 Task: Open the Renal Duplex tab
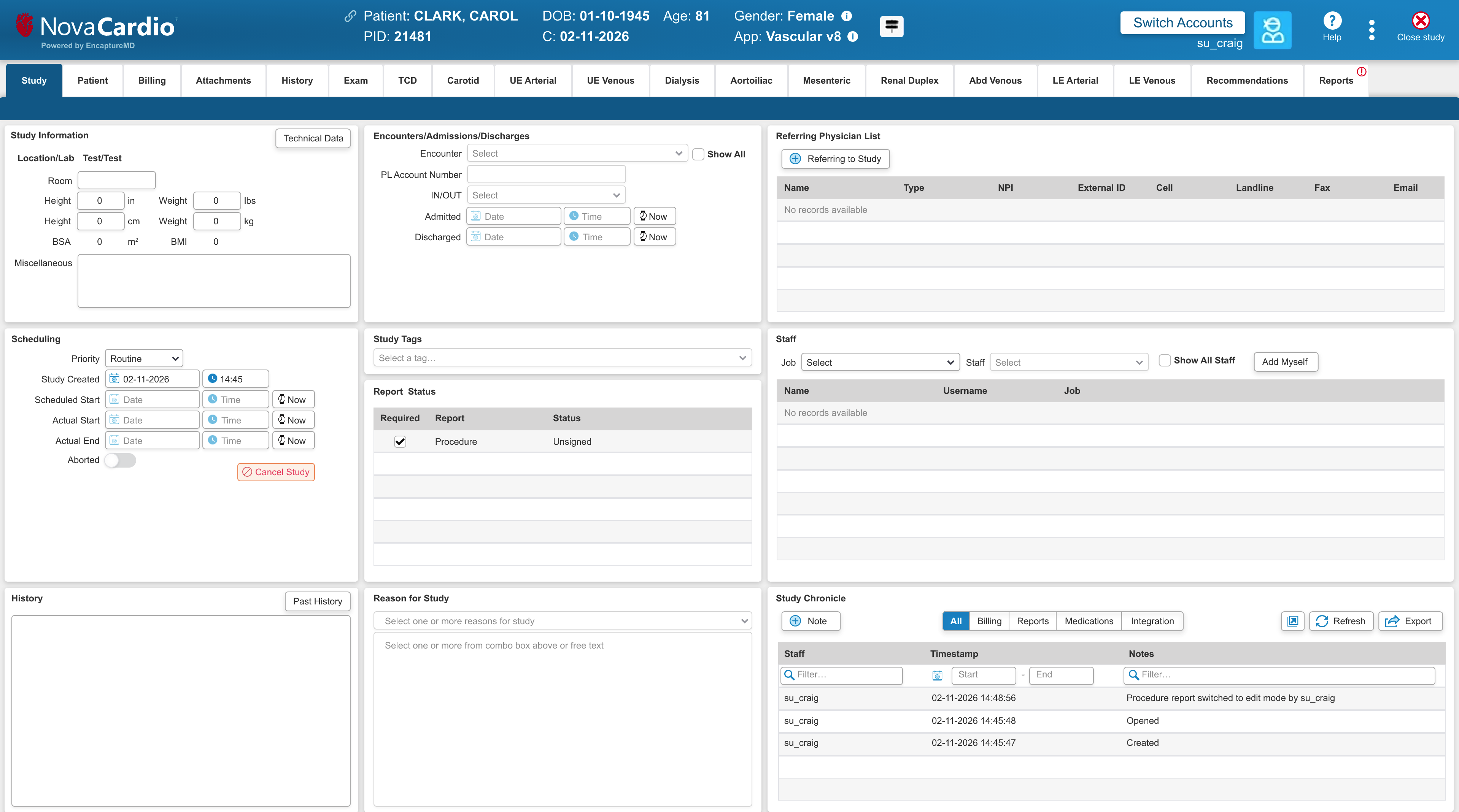click(909, 81)
